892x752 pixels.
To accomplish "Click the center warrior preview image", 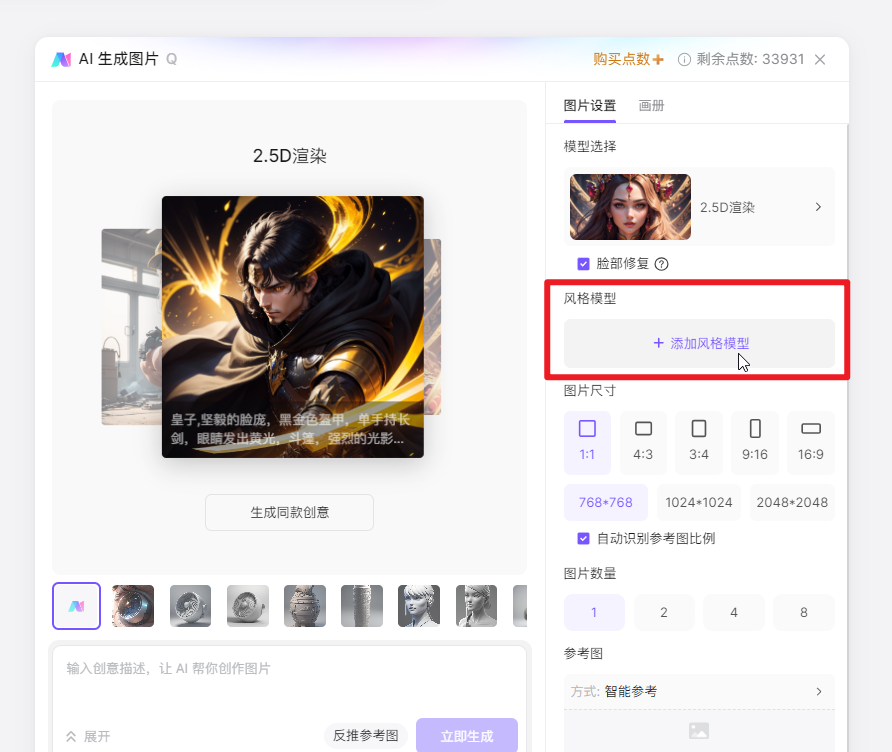I will point(293,327).
